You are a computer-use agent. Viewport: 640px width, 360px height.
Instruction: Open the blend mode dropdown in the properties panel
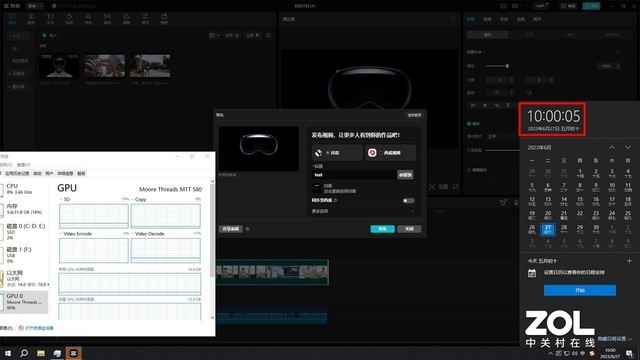tap(502, 136)
